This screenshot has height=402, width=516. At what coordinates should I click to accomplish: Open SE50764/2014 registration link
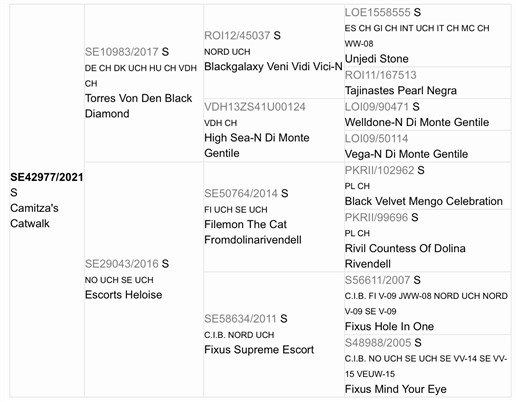pyautogui.click(x=241, y=193)
